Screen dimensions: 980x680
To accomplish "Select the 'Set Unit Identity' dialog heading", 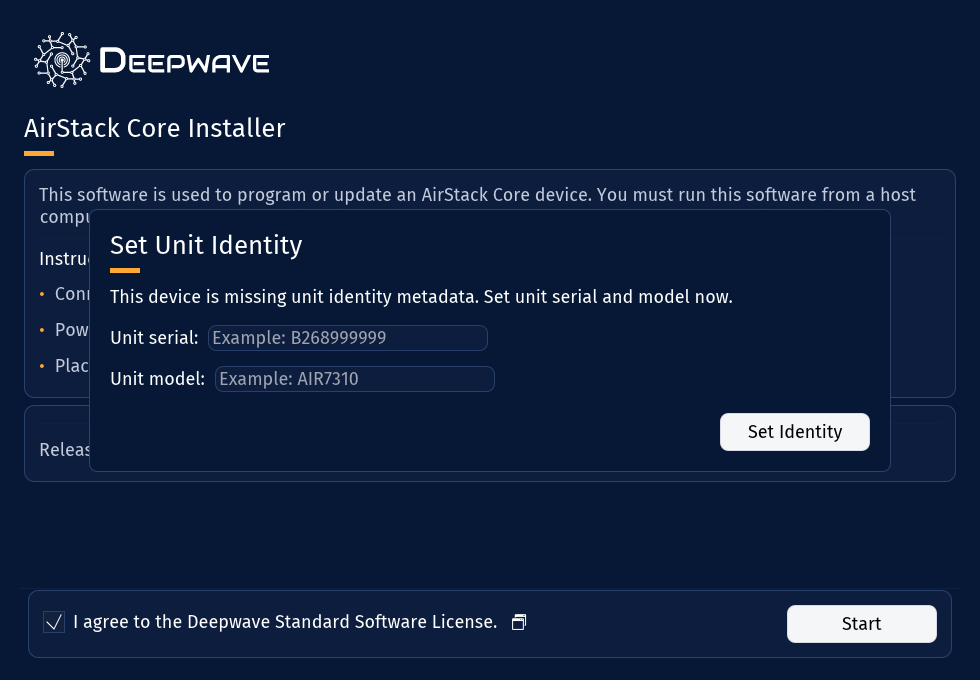I will [206, 245].
